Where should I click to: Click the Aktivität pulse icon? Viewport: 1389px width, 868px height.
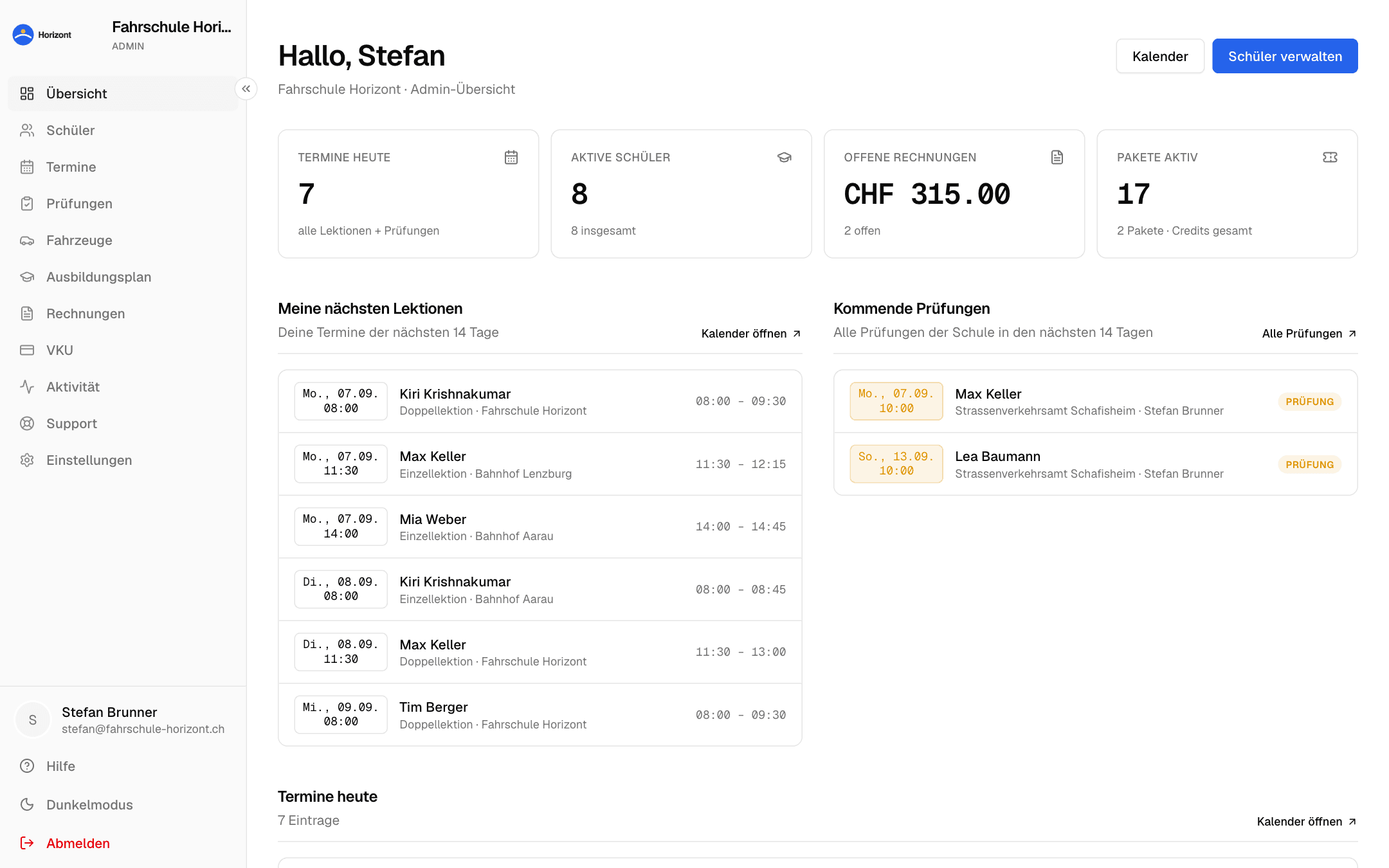coord(27,387)
